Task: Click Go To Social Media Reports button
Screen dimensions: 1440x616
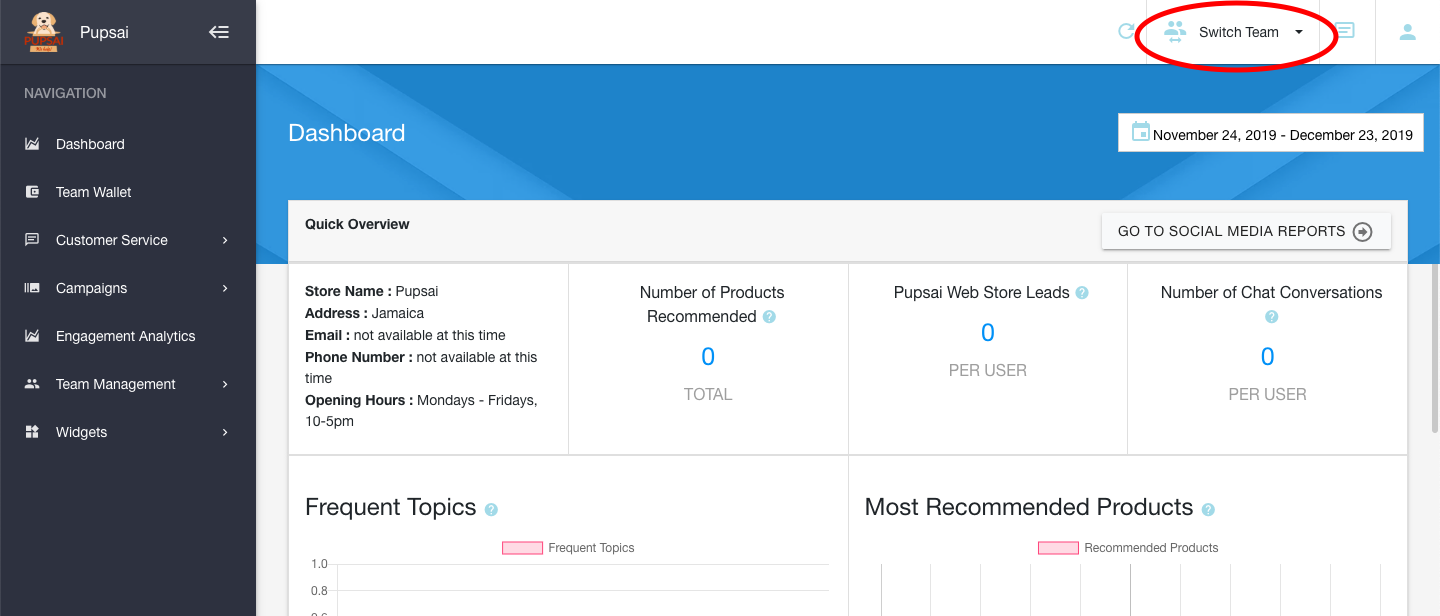Action: [x=1245, y=231]
